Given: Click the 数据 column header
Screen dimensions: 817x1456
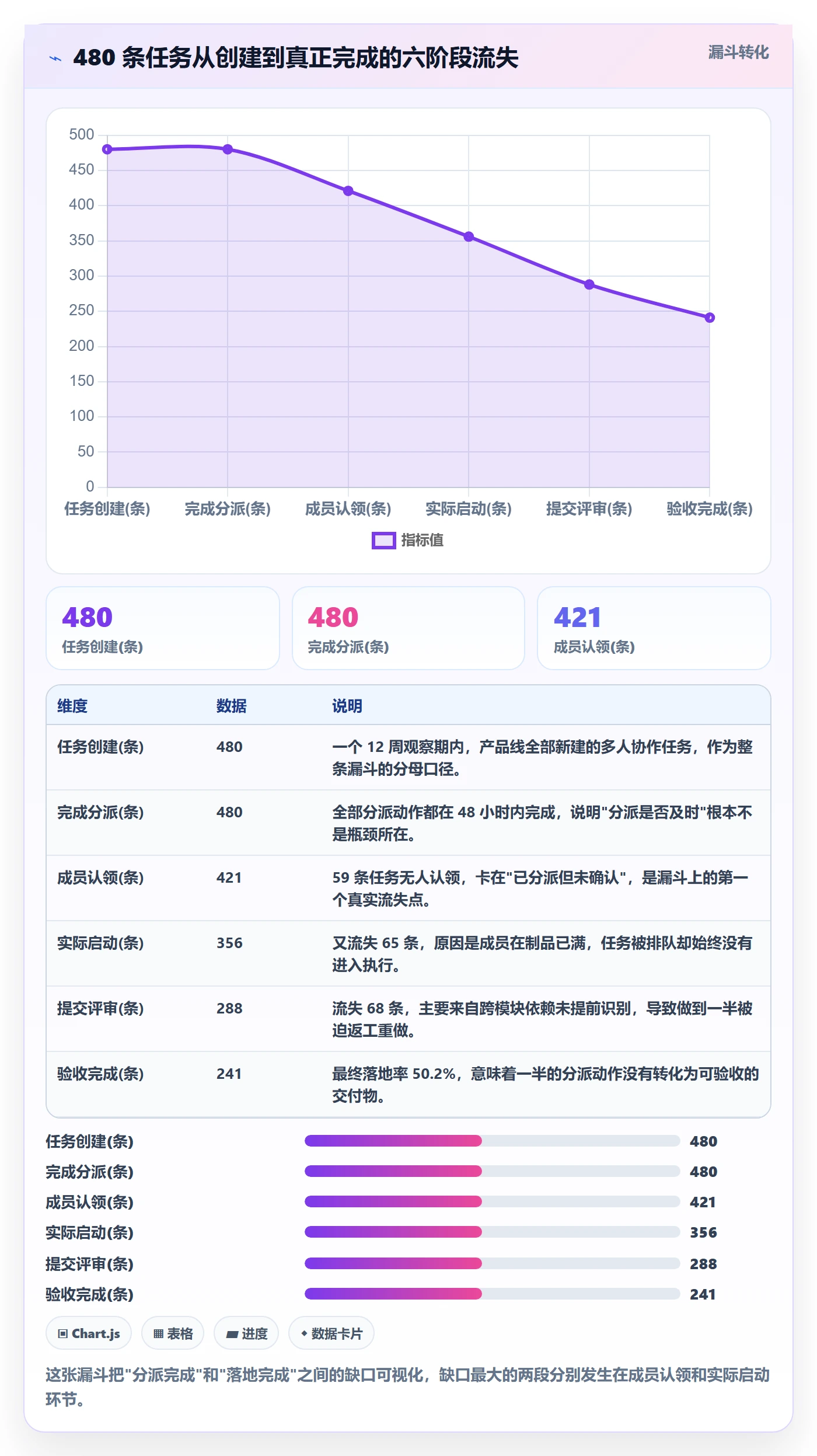Looking at the screenshot, I should [x=232, y=706].
